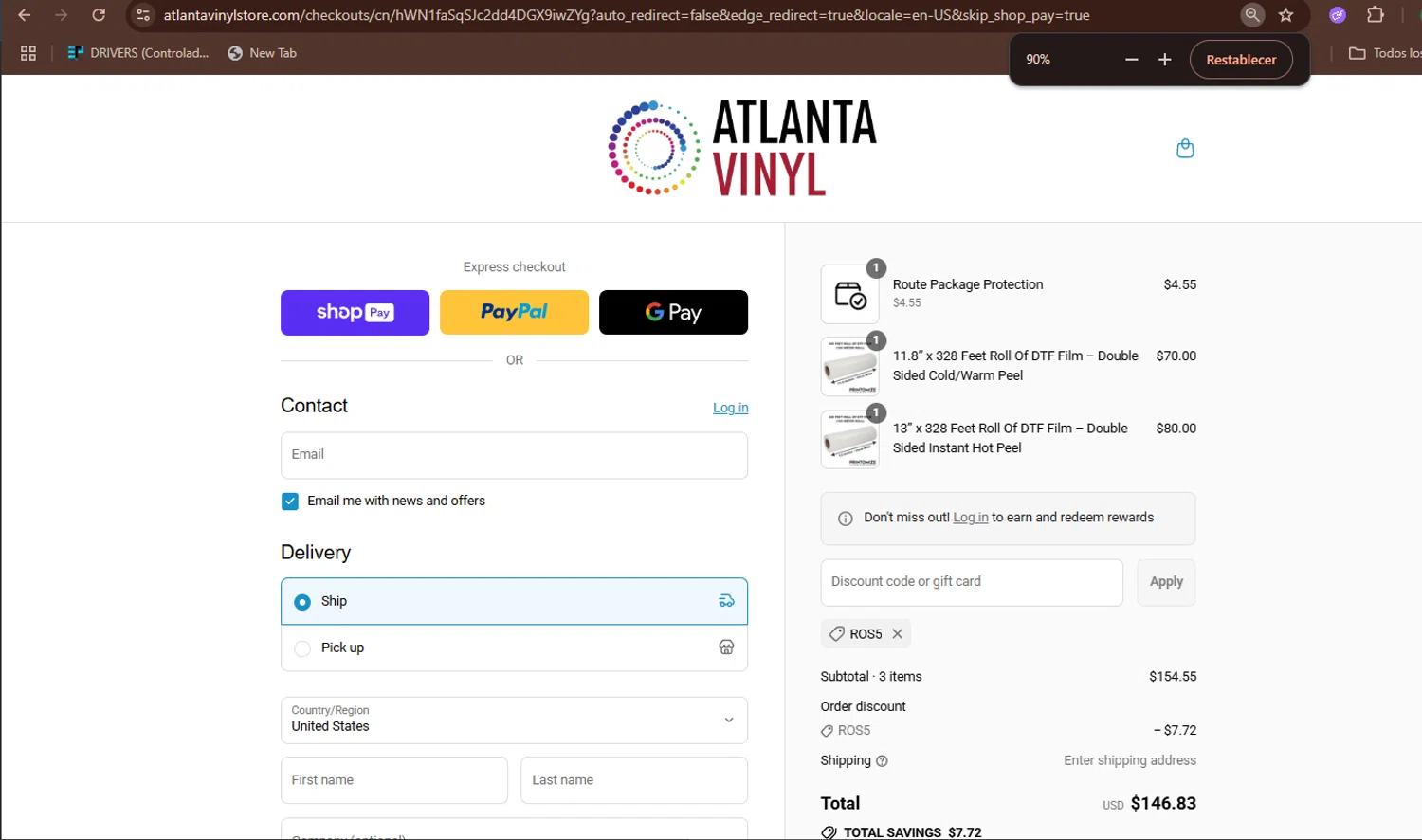Click the $80.00 price
1422x840 pixels.
[x=1176, y=429]
